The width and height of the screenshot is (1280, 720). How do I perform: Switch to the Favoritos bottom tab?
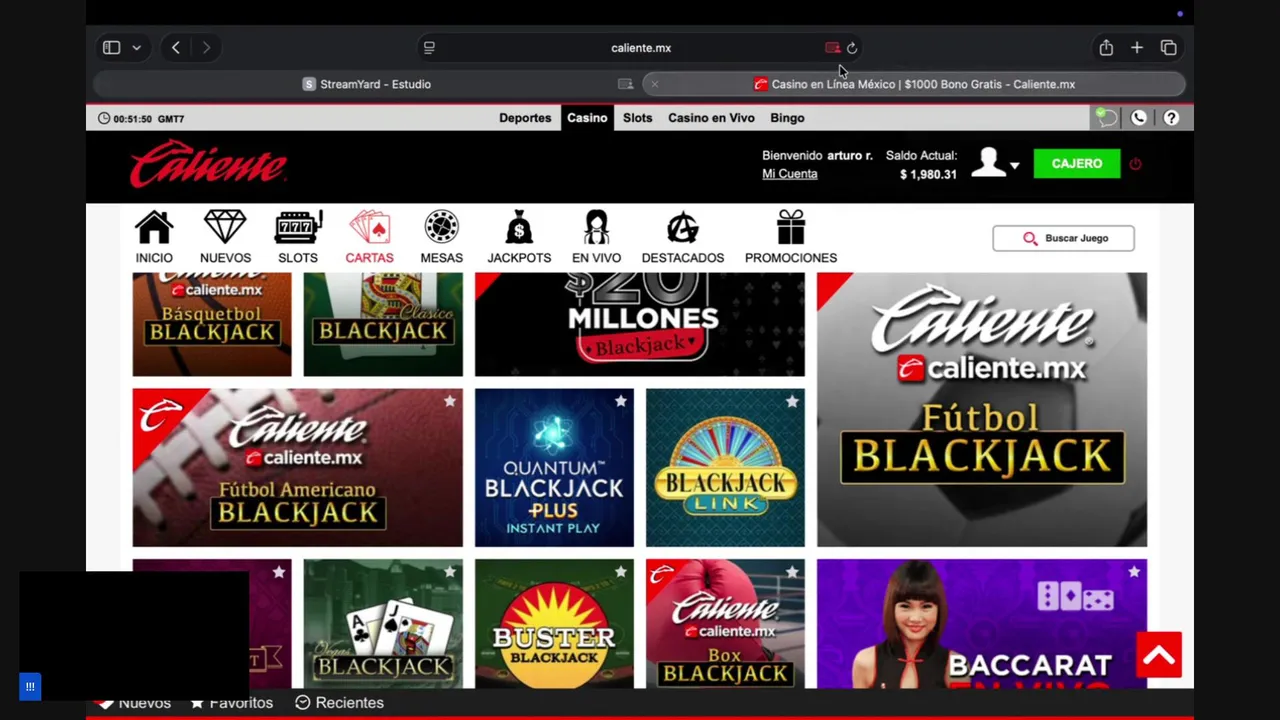232,702
